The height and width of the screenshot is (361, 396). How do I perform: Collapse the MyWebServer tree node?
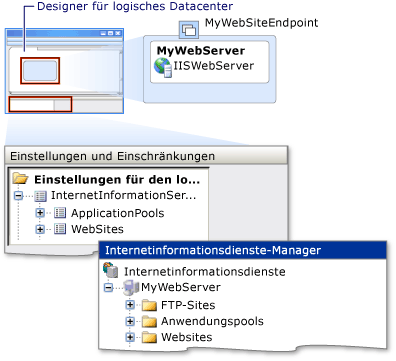click(109, 287)
